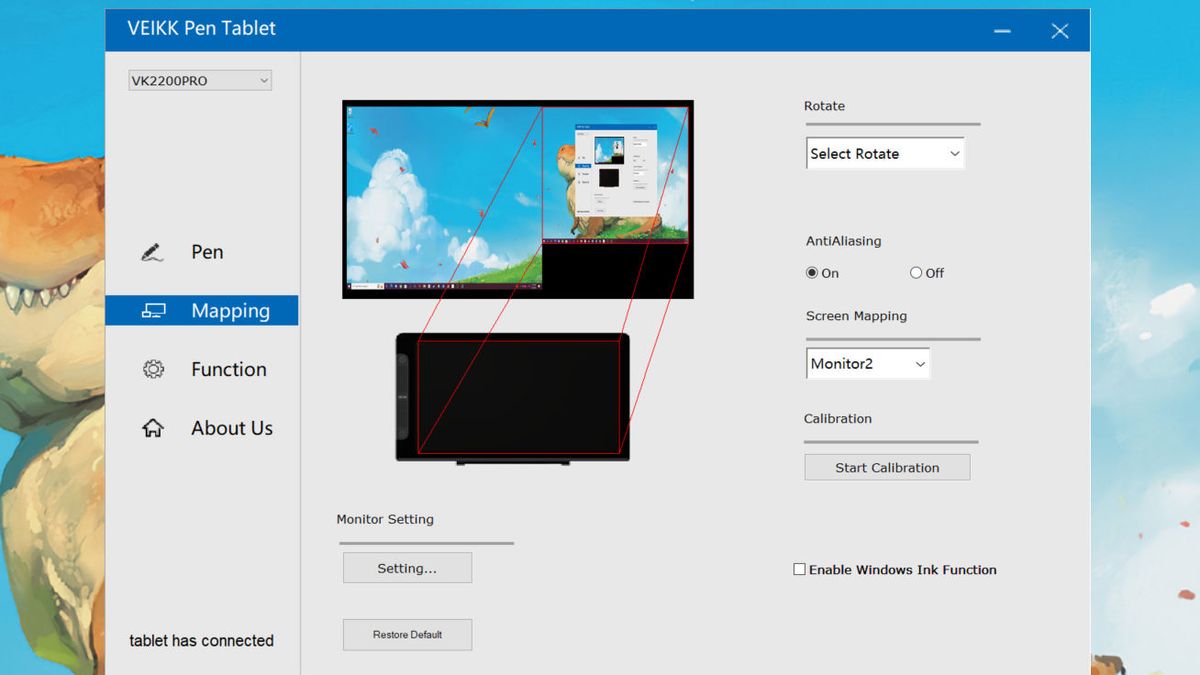Click the tablet work area preview
Screen dimensions: 1200x675
518,395
